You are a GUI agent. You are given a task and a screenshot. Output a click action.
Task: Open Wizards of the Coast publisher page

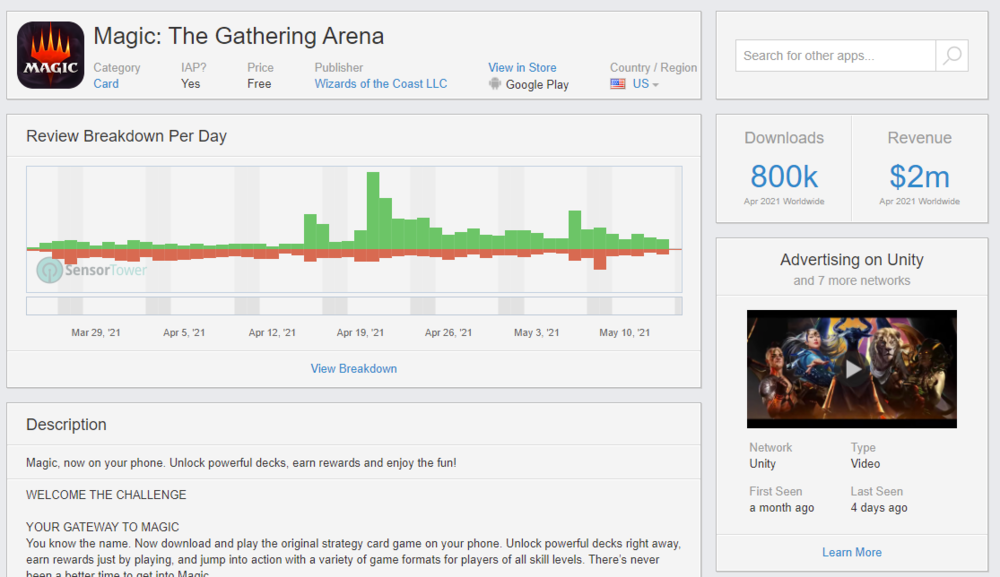click(x=381, y=84)
